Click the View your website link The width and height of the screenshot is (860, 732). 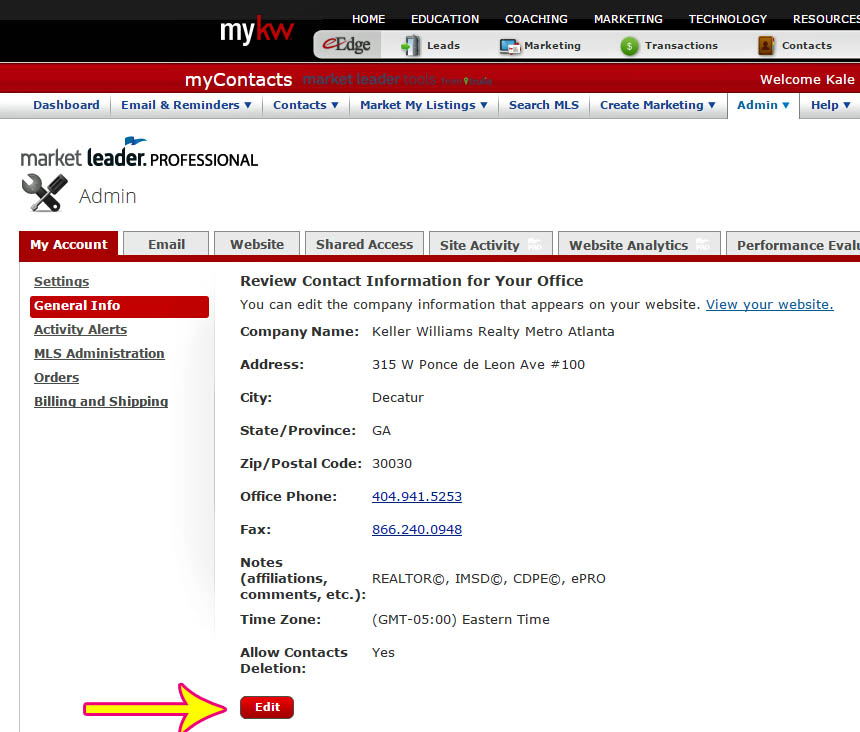(x=770, y=304)
